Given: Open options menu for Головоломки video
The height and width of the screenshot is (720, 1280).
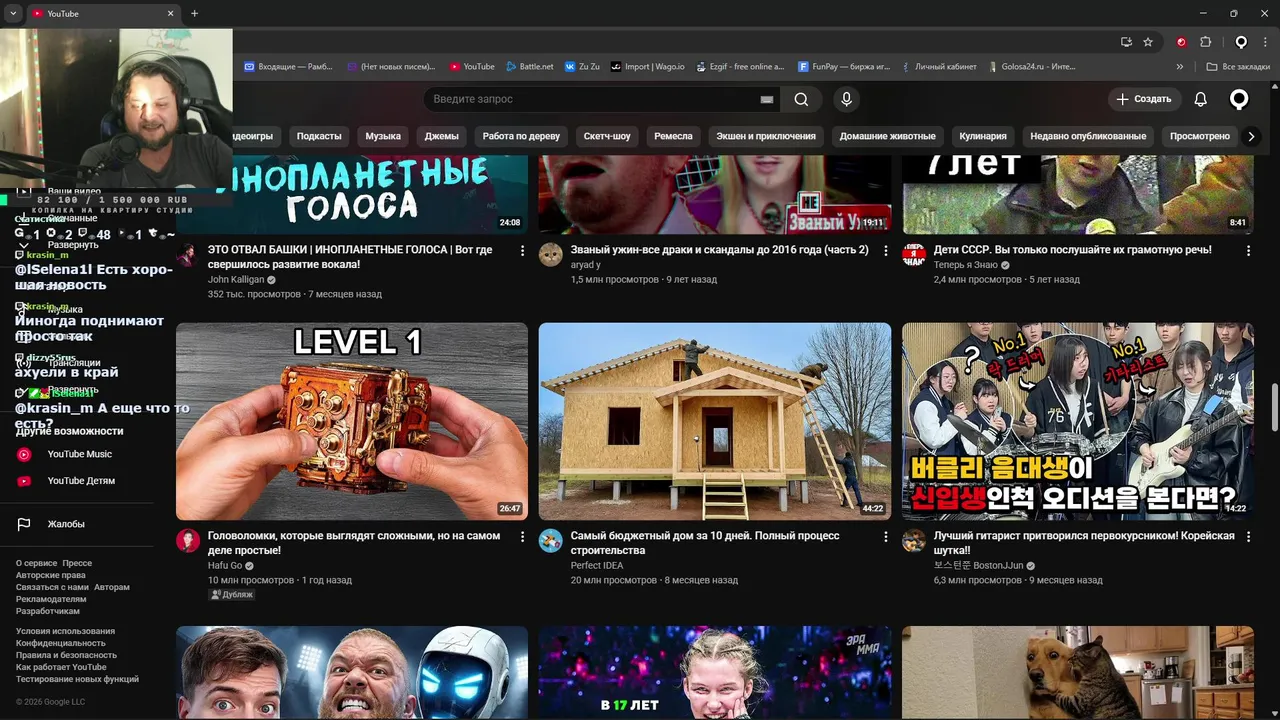Looking at the screenshot, I should 522,537.
